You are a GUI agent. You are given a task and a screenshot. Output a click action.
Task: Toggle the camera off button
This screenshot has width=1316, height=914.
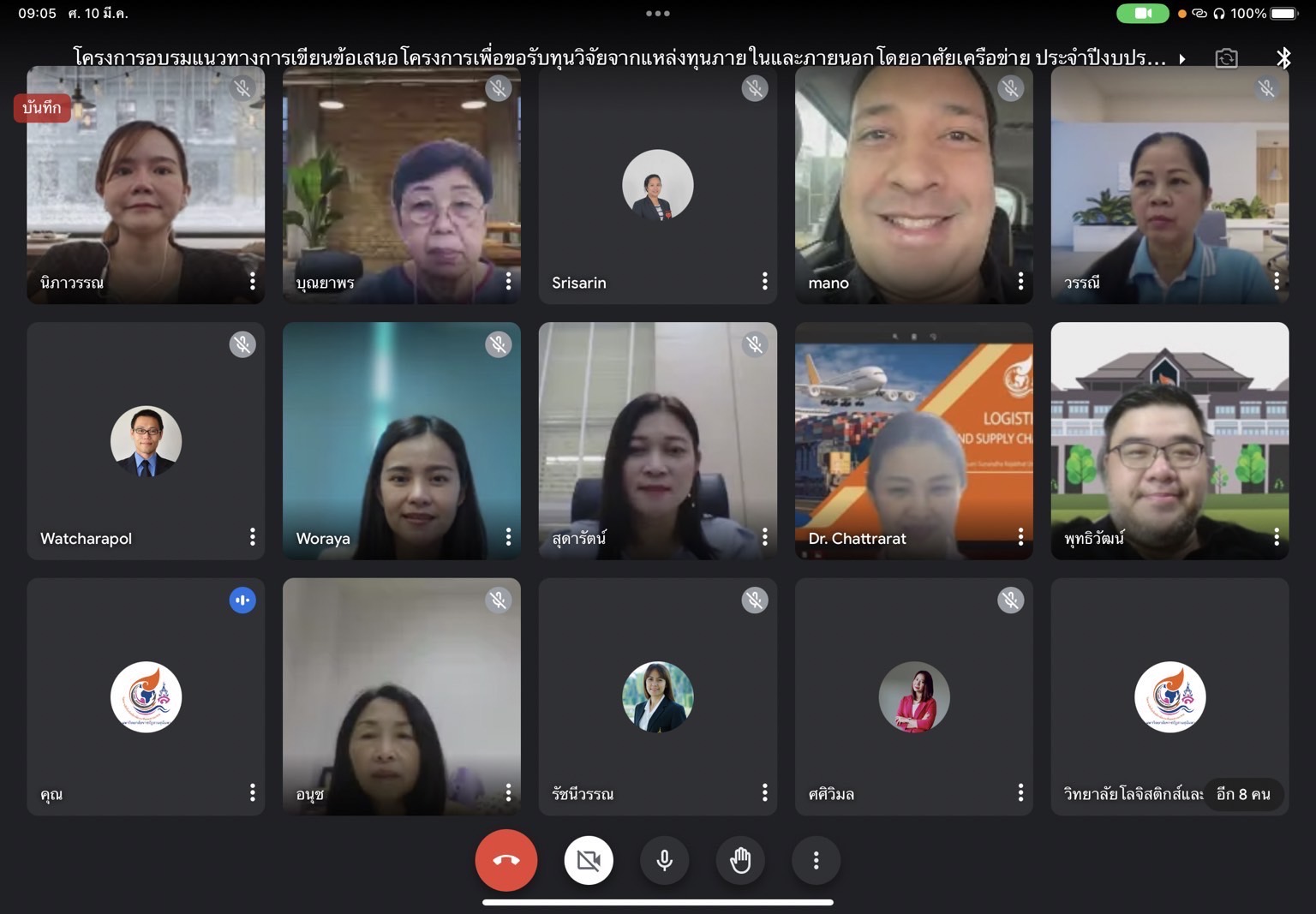click(x=589, y=860)
